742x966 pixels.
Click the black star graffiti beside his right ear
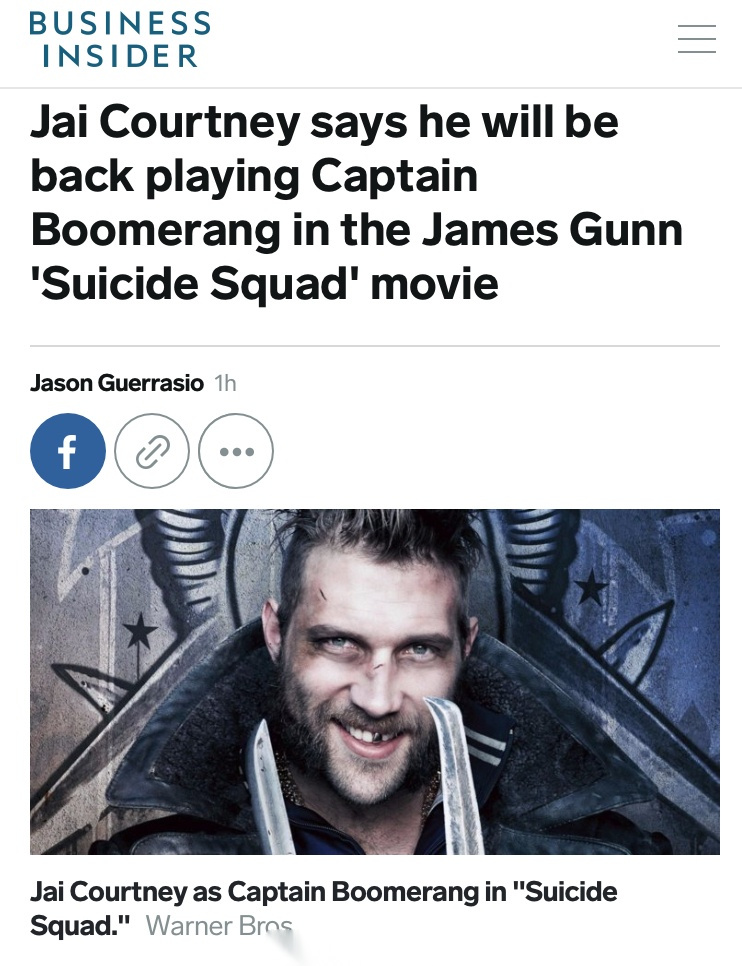click(141, 631)
